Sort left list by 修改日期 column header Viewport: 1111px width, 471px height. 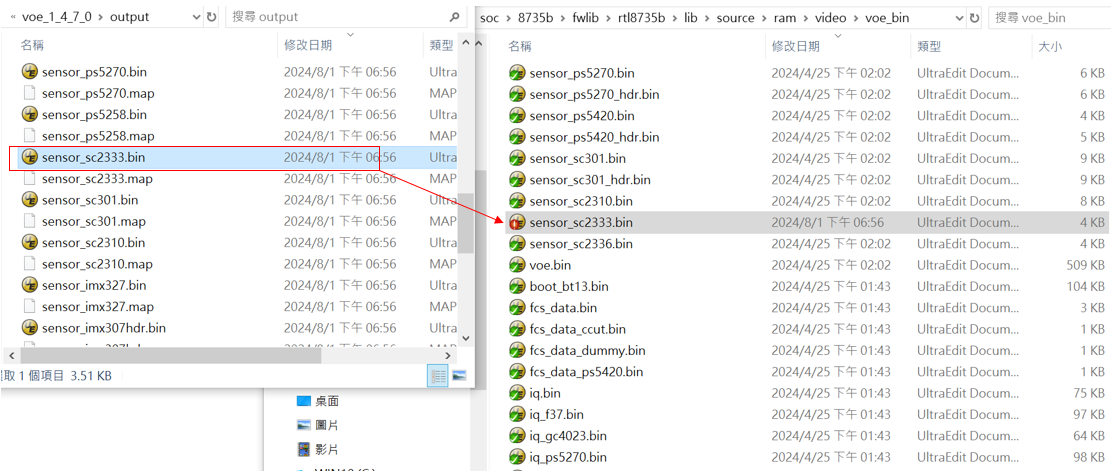[308, 45]
